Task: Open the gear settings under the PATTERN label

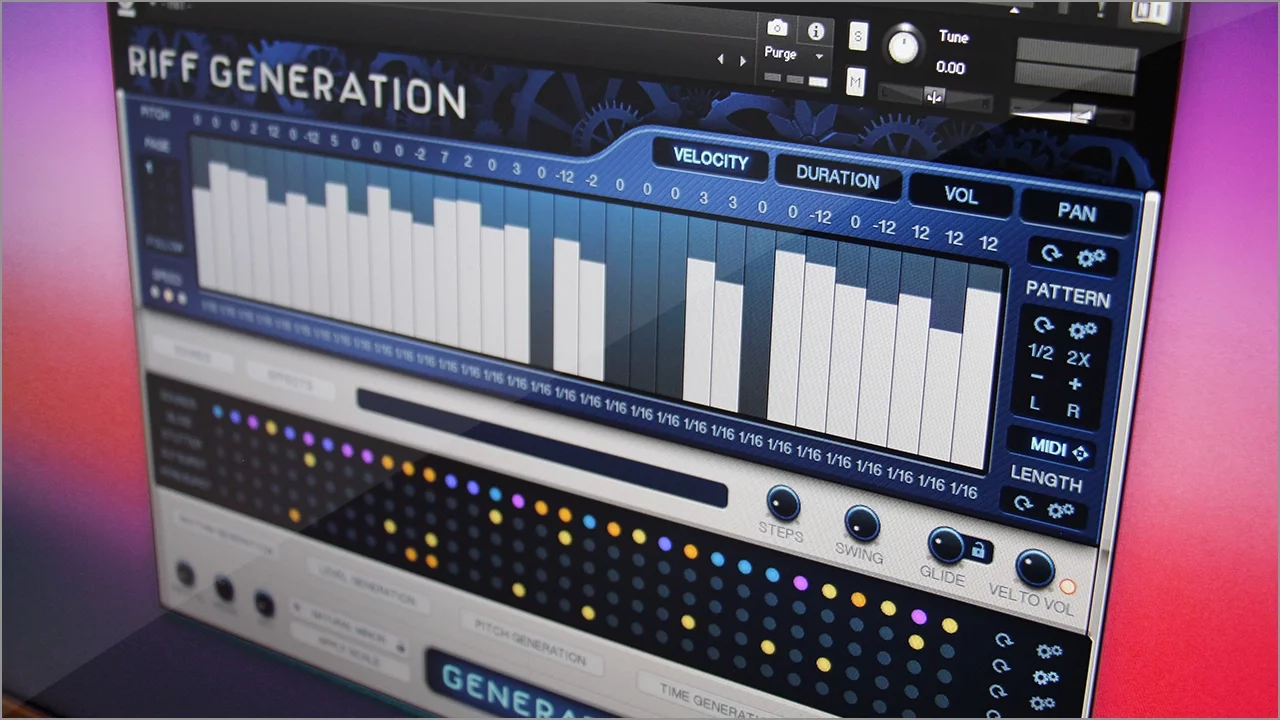Action: [x=1082, y=330]
